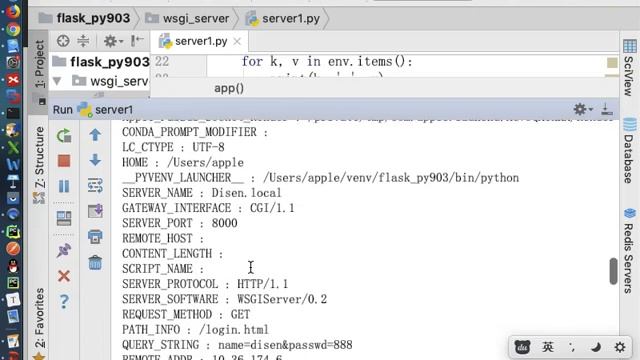Collapse all in Project panel
The image size is (640, 360).
click(x=83, y=41)
